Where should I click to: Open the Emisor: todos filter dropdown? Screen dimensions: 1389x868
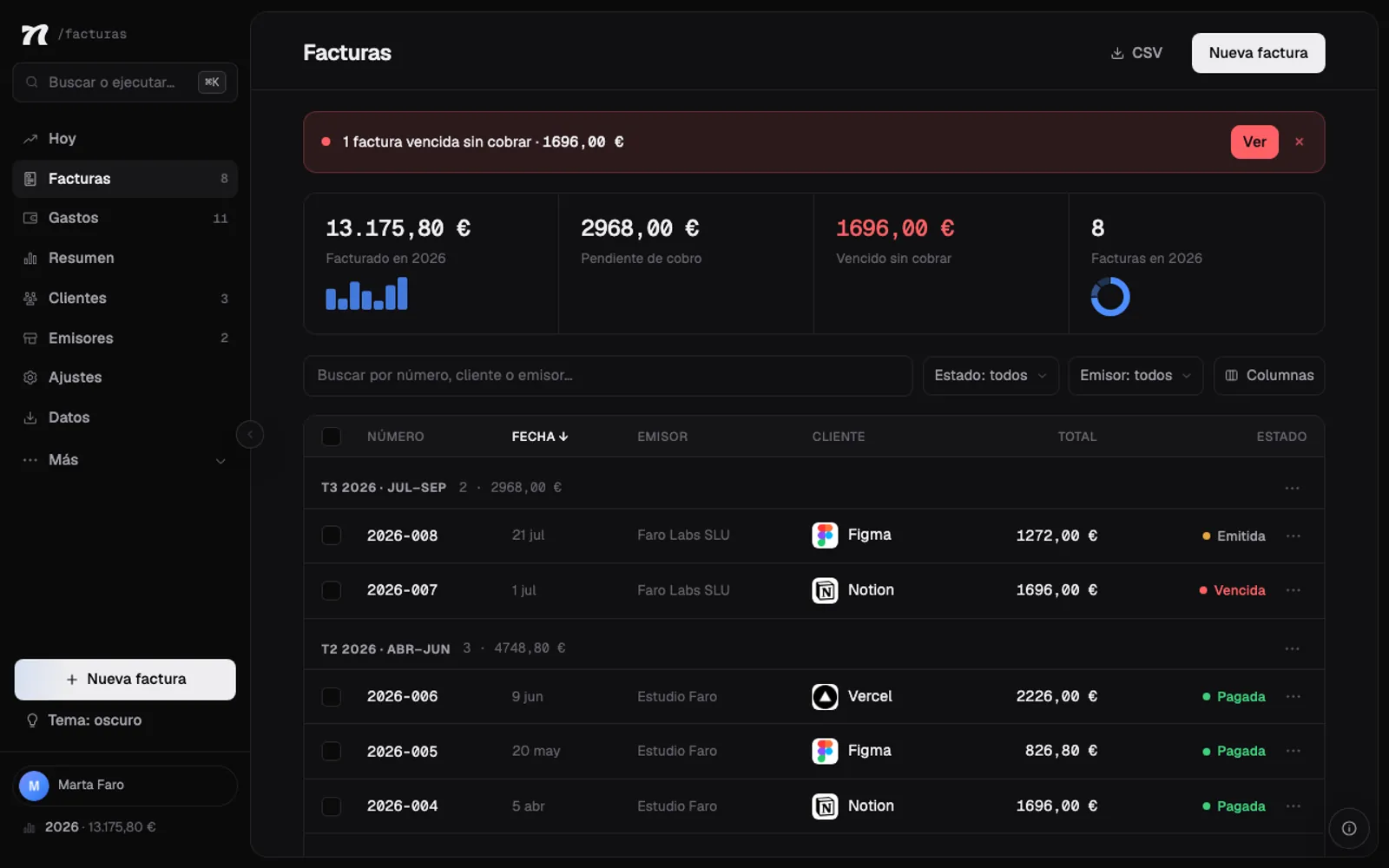coord(1136,376)
